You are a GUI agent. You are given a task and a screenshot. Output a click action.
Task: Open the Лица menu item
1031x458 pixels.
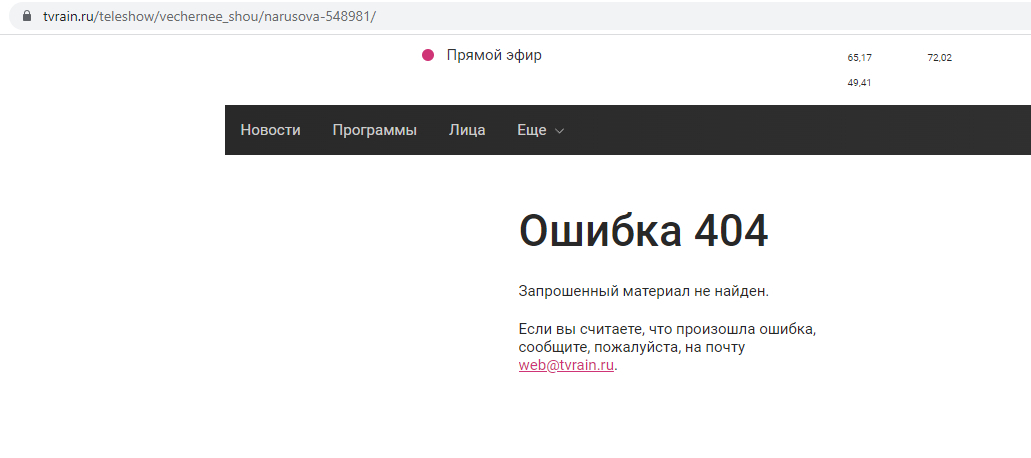468,130
